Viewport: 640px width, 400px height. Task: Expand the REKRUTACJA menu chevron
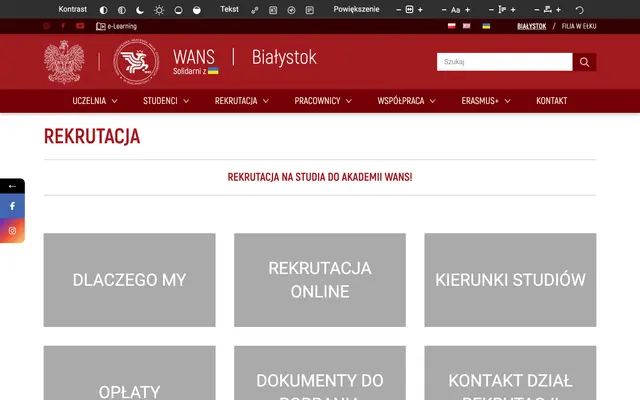pyautogui.click(x=266, y=101)
